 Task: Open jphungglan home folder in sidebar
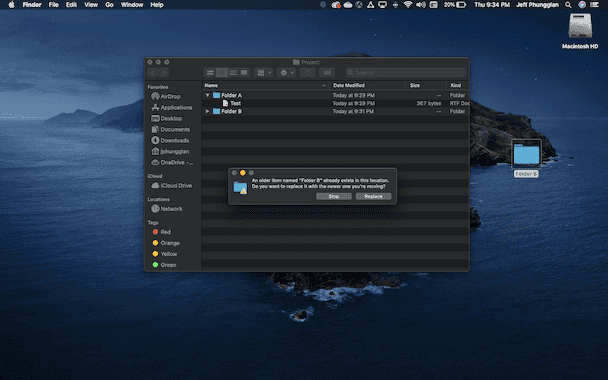(170, 151)
